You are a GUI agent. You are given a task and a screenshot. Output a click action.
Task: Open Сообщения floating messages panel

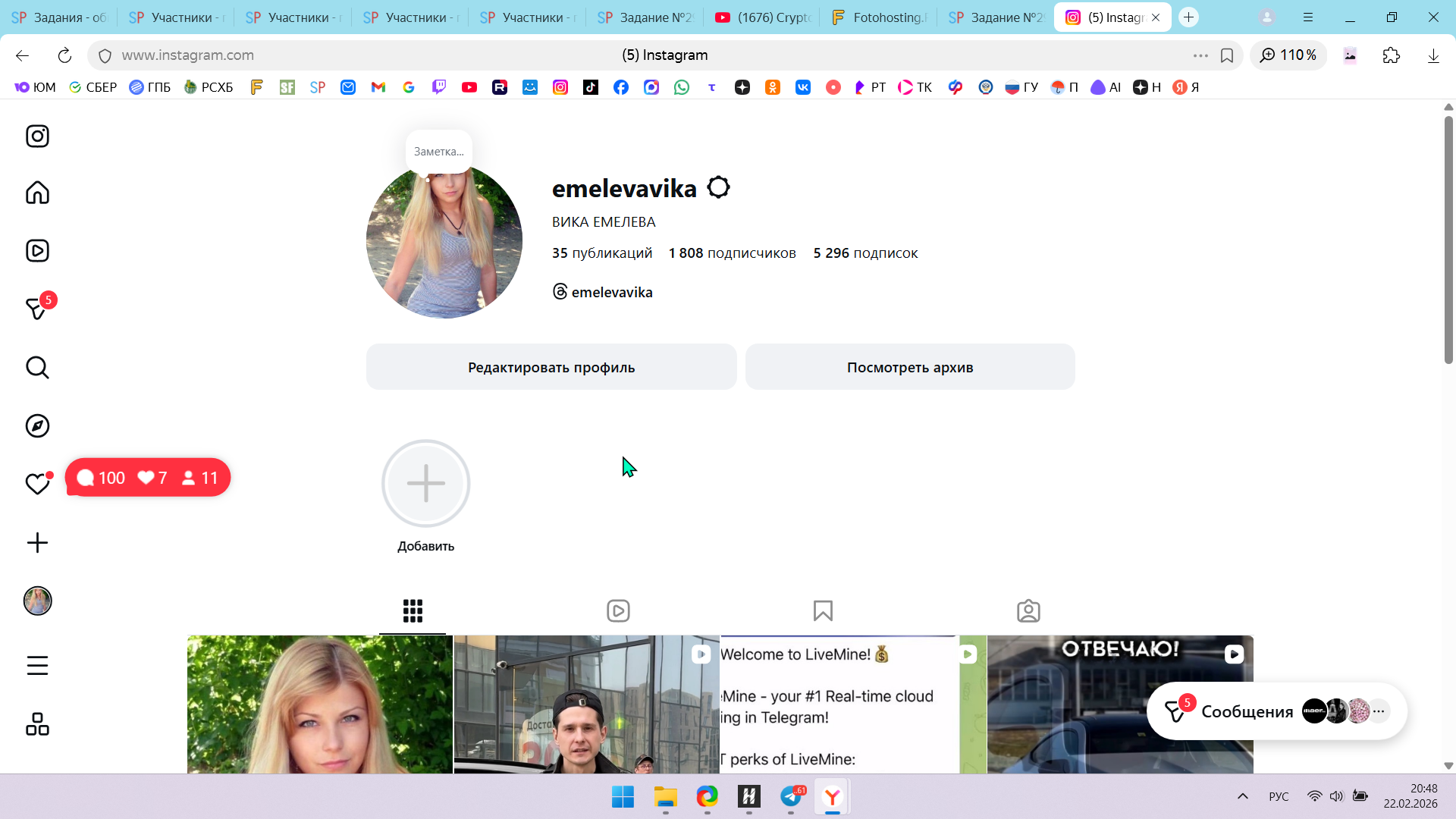[1246, 711]
